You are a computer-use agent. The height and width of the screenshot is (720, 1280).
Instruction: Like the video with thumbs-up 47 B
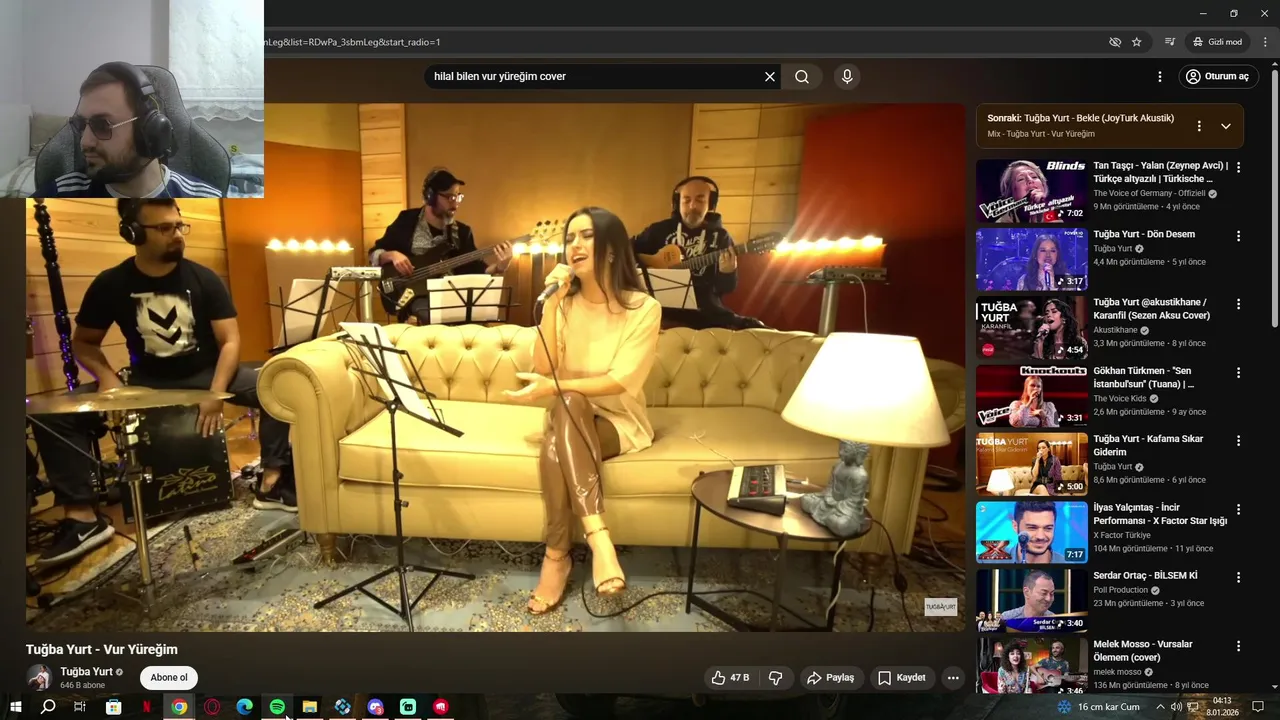click(731, 678)
